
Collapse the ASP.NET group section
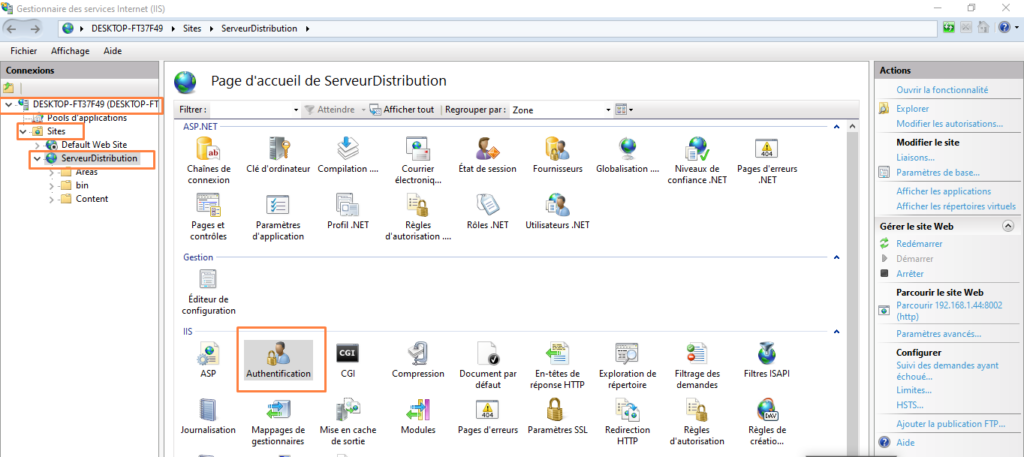[835, 127]
